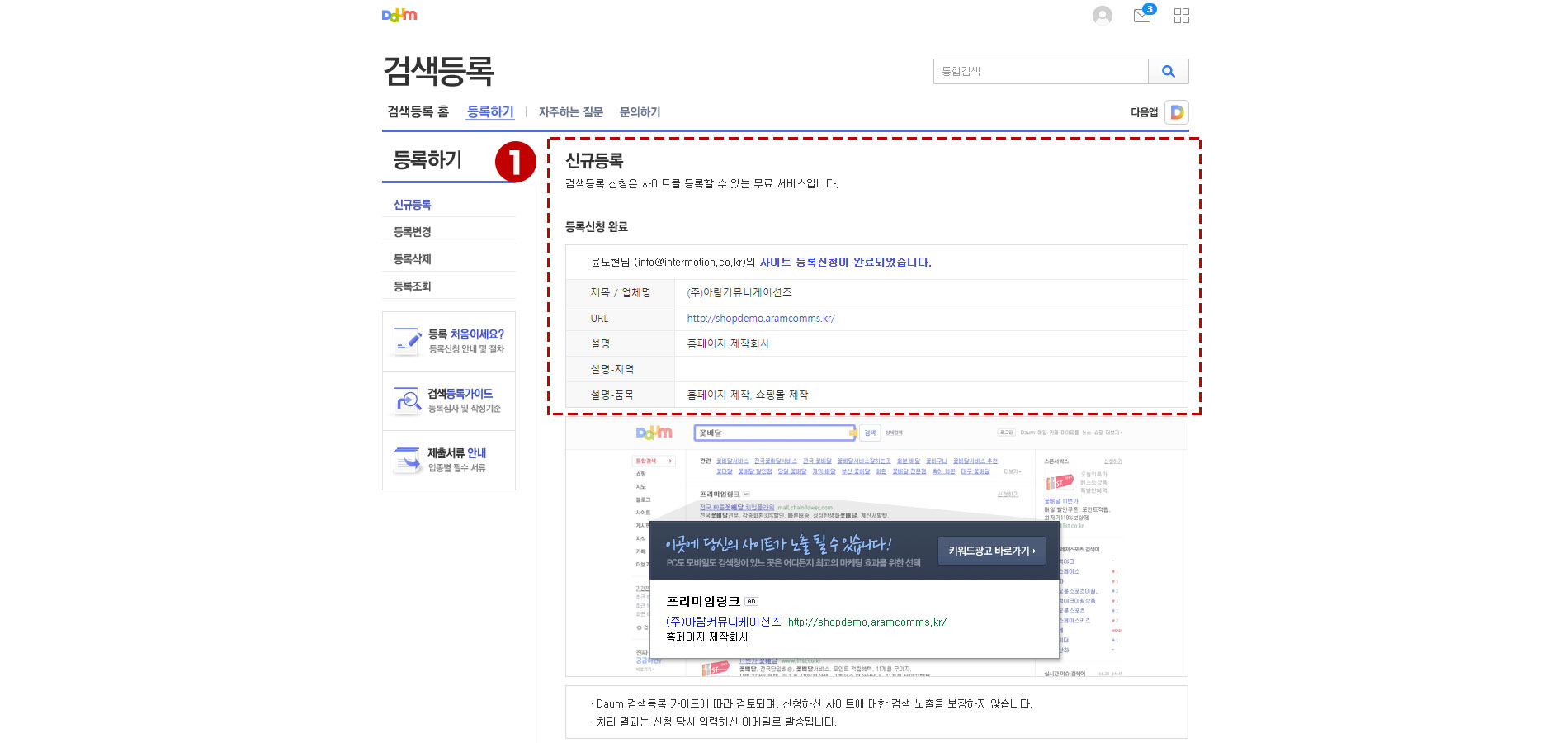This screenshot has width=1568, height=743.
Task: Click the 검색등록 page title
Action: point(439,71)
